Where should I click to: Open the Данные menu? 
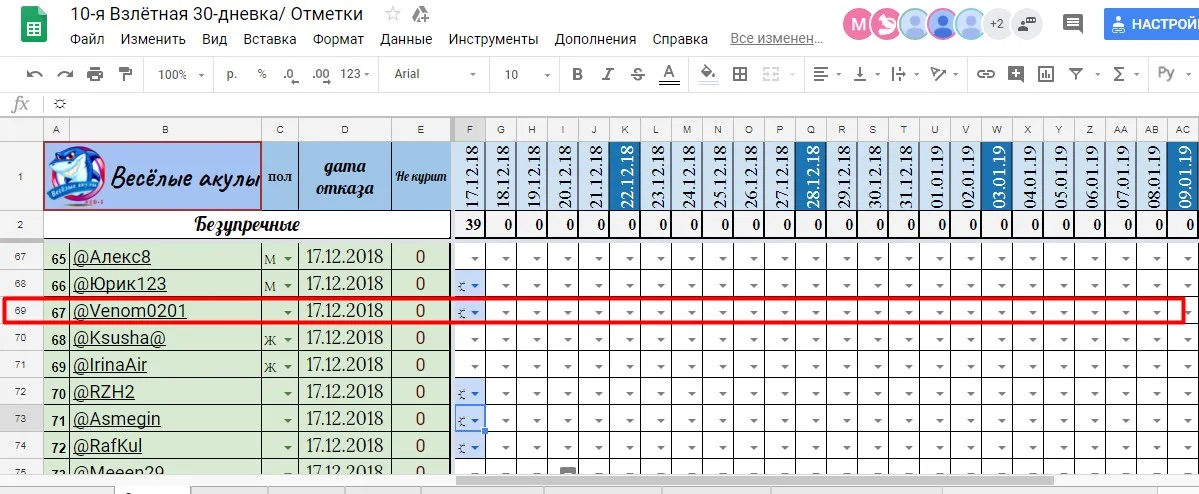406,39
